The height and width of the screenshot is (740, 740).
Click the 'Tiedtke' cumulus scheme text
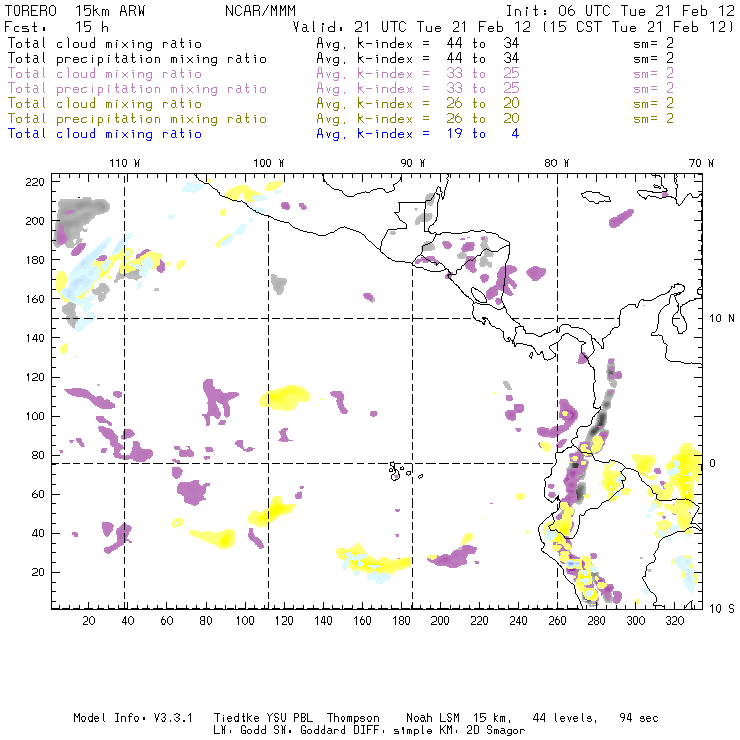(236, 718)
